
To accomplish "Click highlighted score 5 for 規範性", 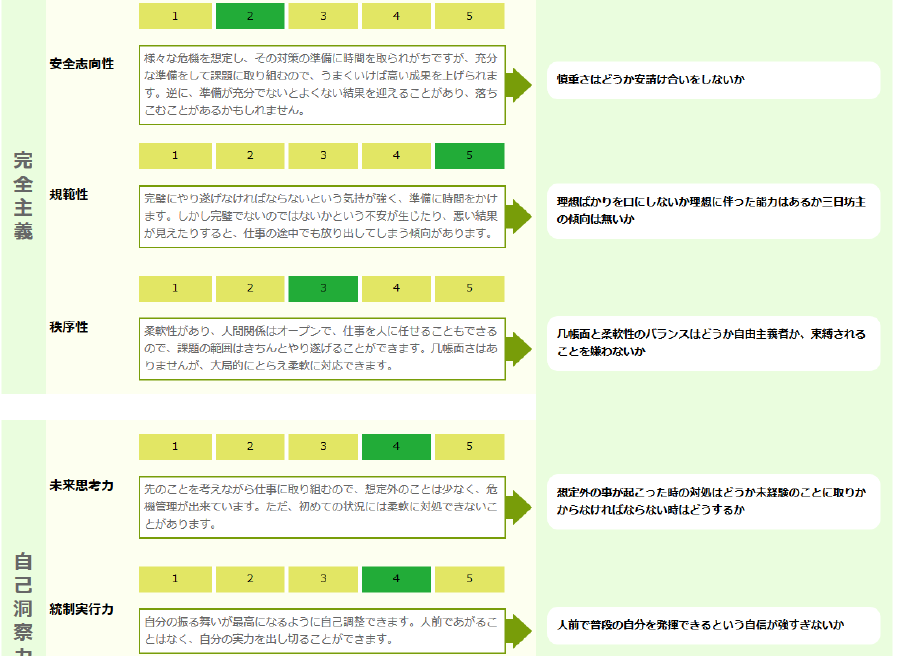I will tap(470, 156).
